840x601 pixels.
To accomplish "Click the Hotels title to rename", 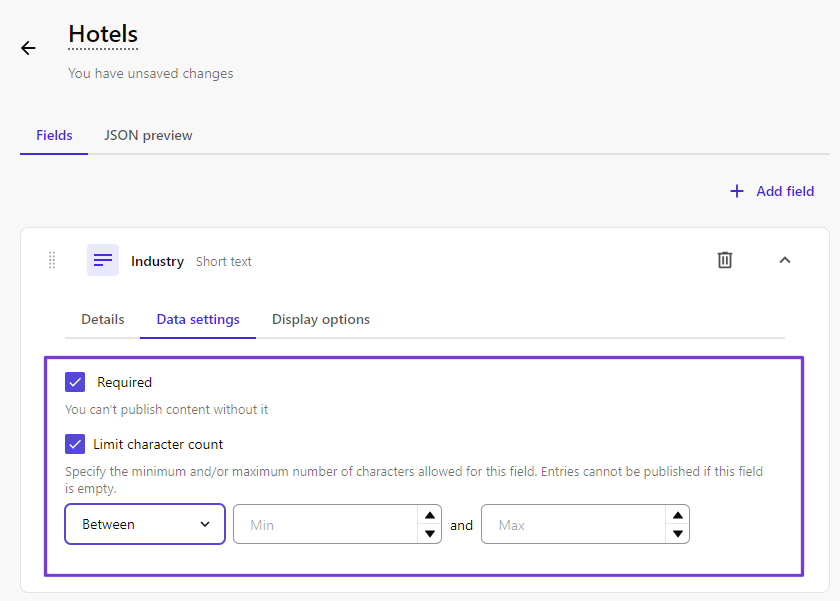I will (x=103, y=34).
